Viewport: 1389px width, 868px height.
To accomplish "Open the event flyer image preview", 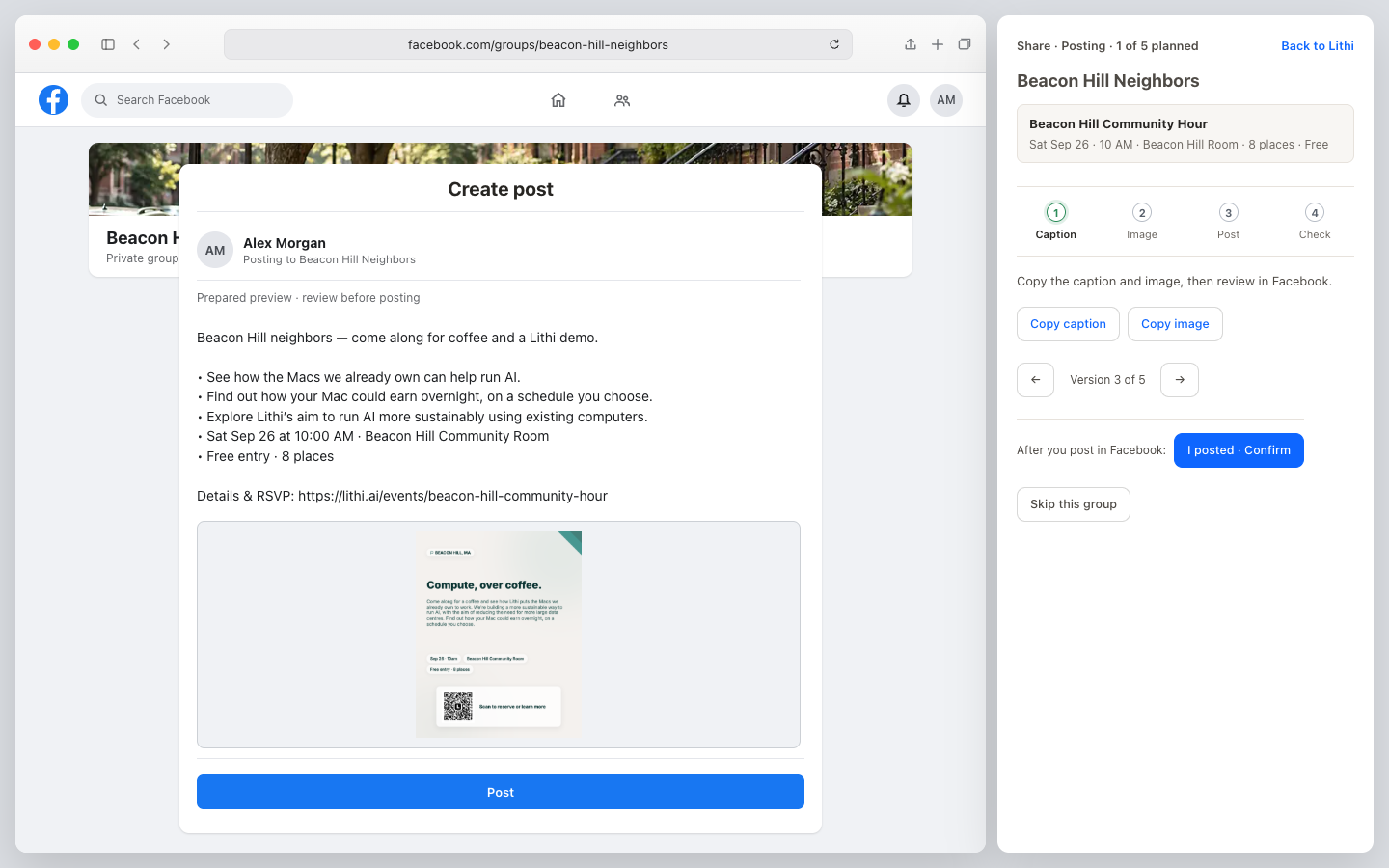I will click(x=499, y=635).
